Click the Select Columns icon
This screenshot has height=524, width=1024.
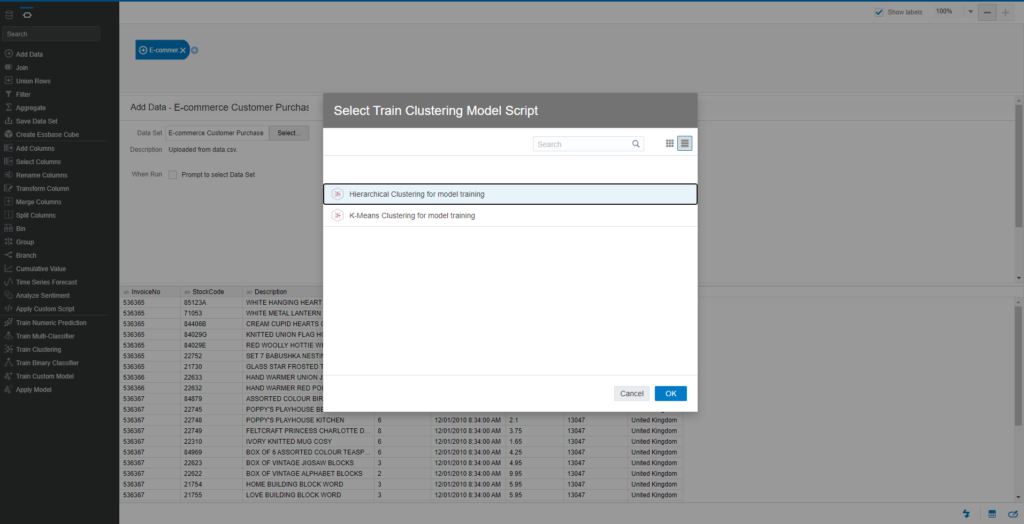click(x=8, y=161)
